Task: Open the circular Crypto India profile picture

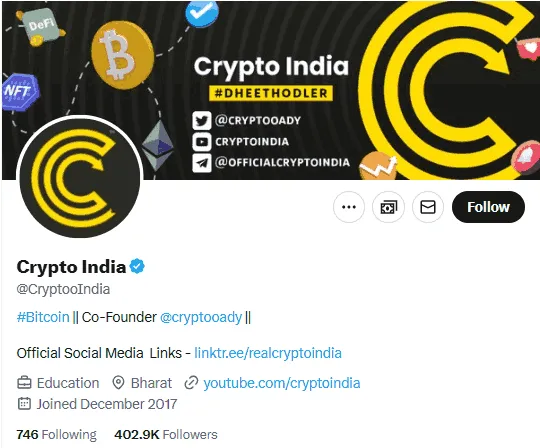Action: pos(80,178)
